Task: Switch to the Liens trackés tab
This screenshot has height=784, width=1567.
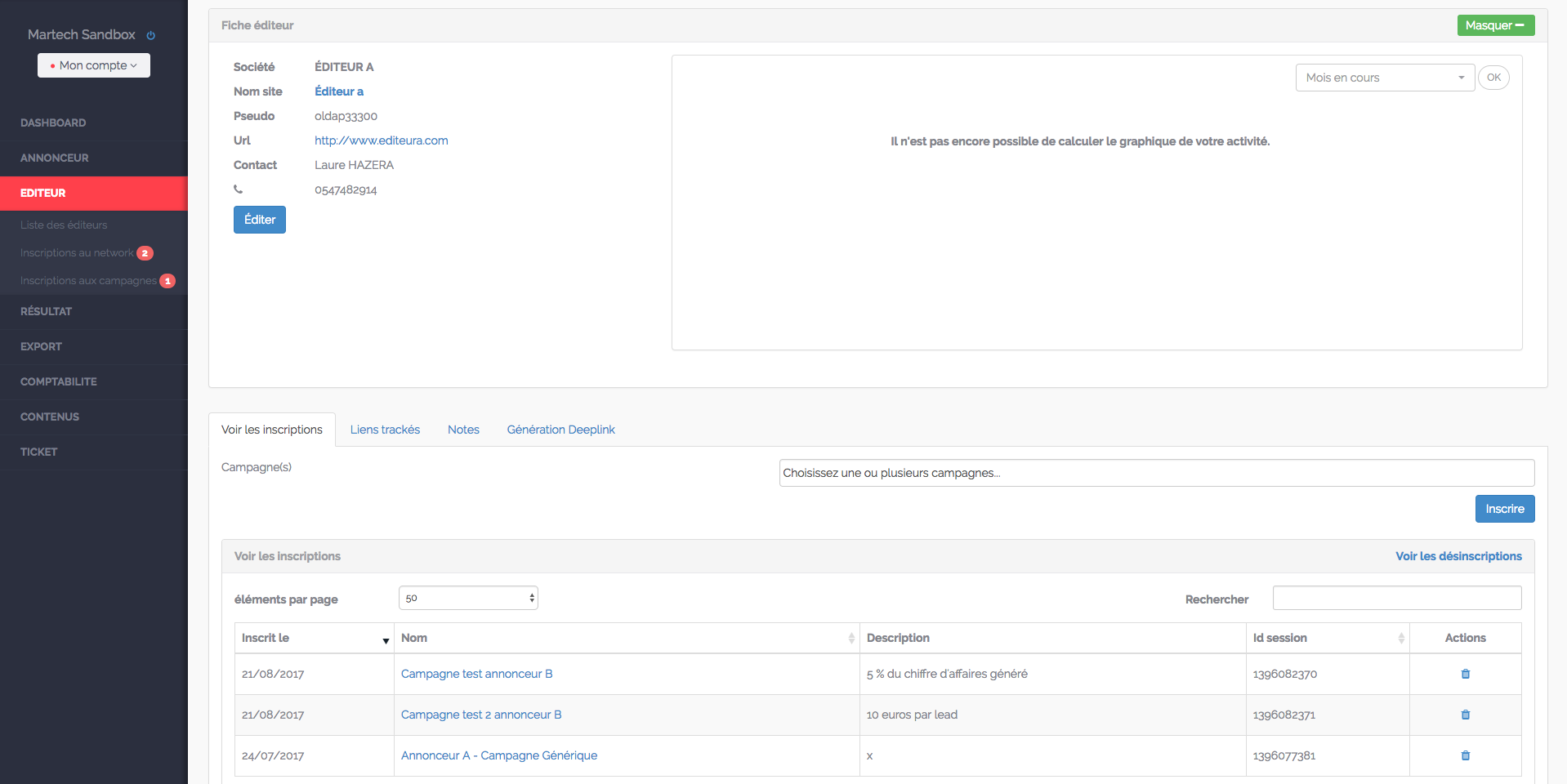Action: click(385, 430)
